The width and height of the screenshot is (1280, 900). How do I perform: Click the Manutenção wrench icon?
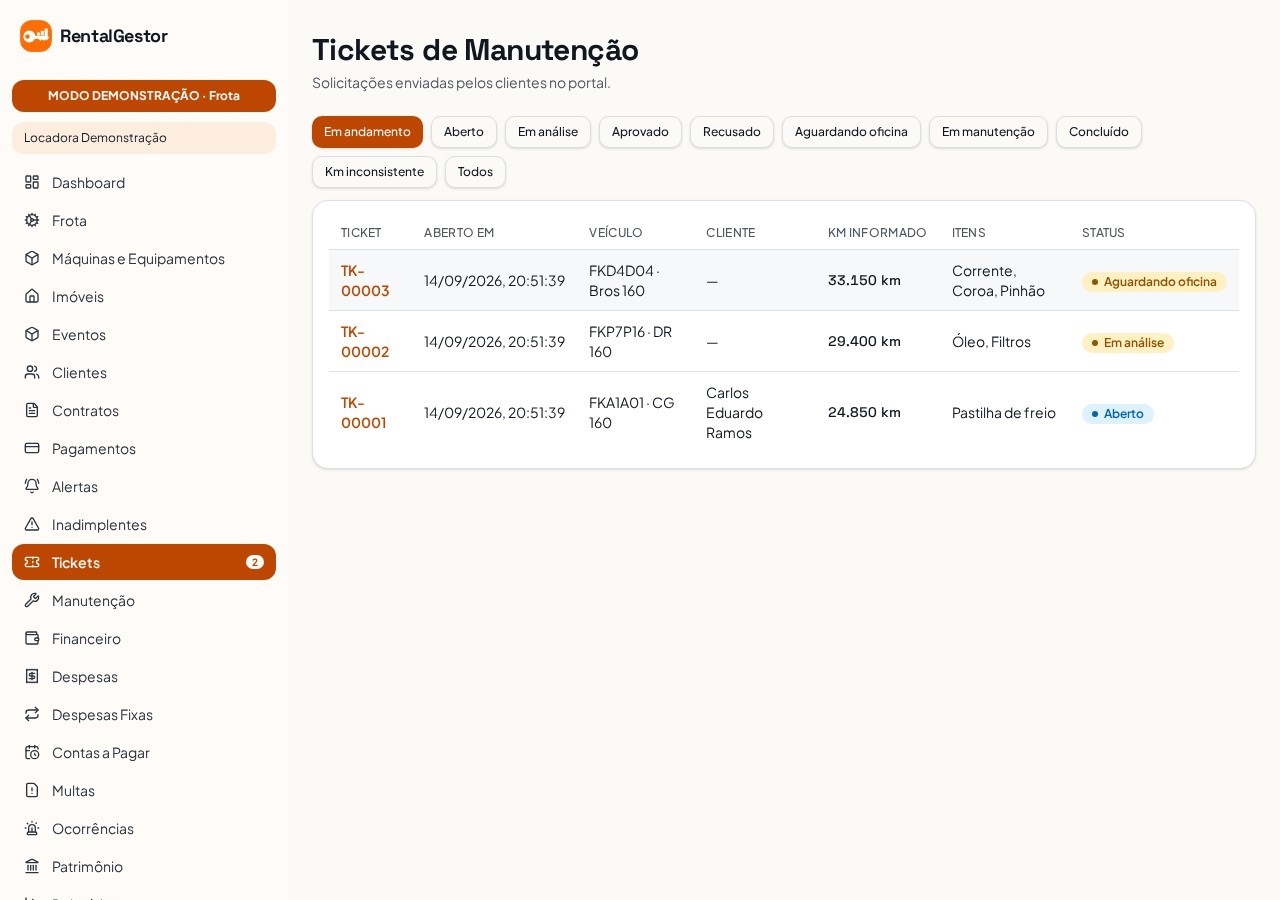[32, 600]
